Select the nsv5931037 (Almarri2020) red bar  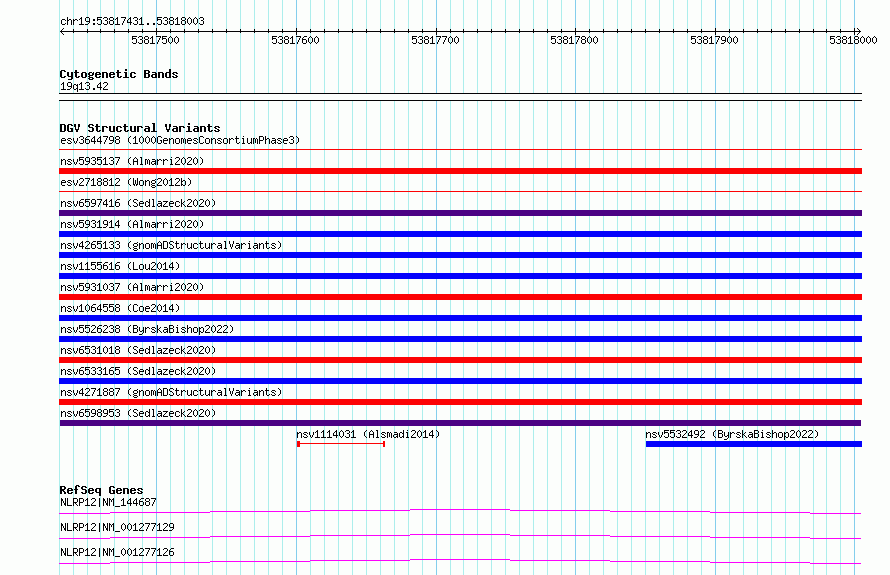460,297
